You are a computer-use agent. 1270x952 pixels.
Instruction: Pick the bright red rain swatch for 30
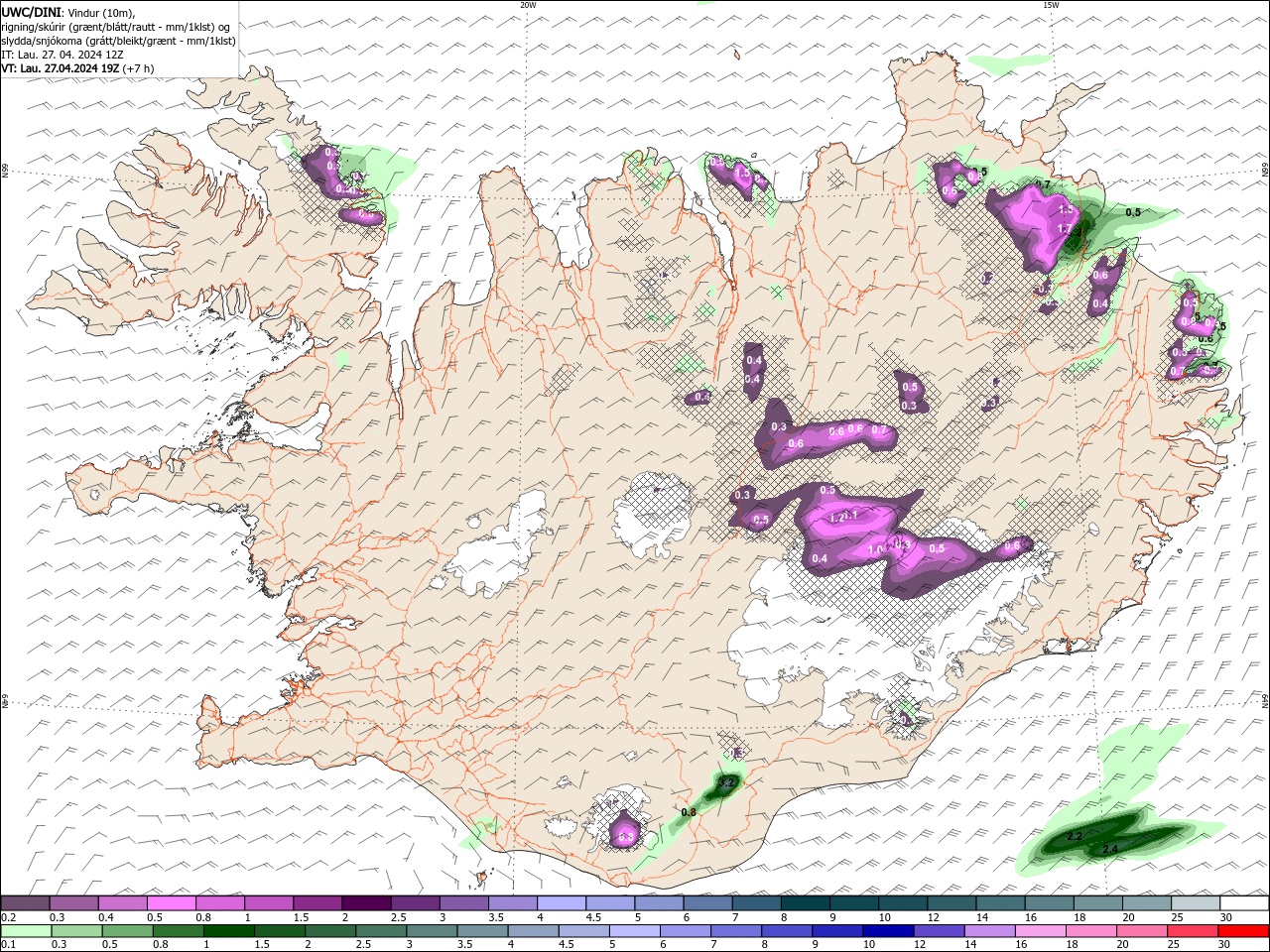(x=1244, y=931)
